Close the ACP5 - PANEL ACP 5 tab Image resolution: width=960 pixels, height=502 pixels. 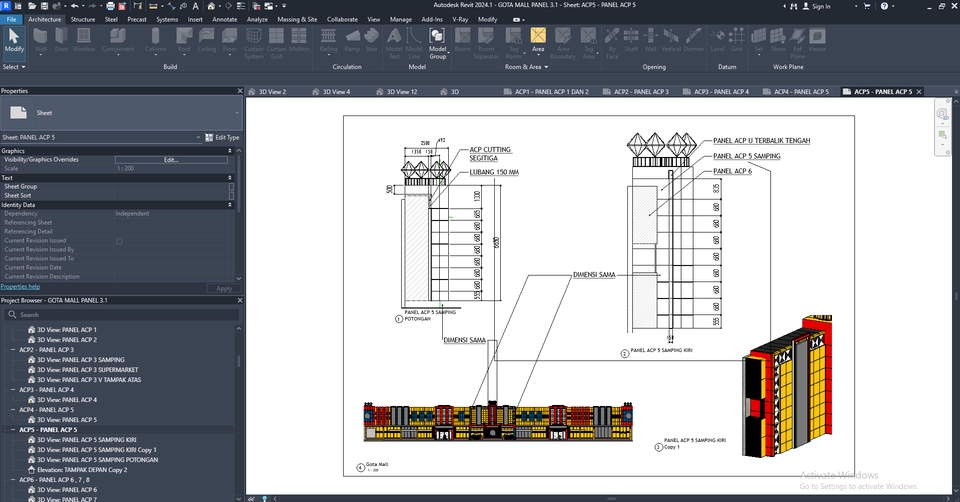tap(918, 92)
